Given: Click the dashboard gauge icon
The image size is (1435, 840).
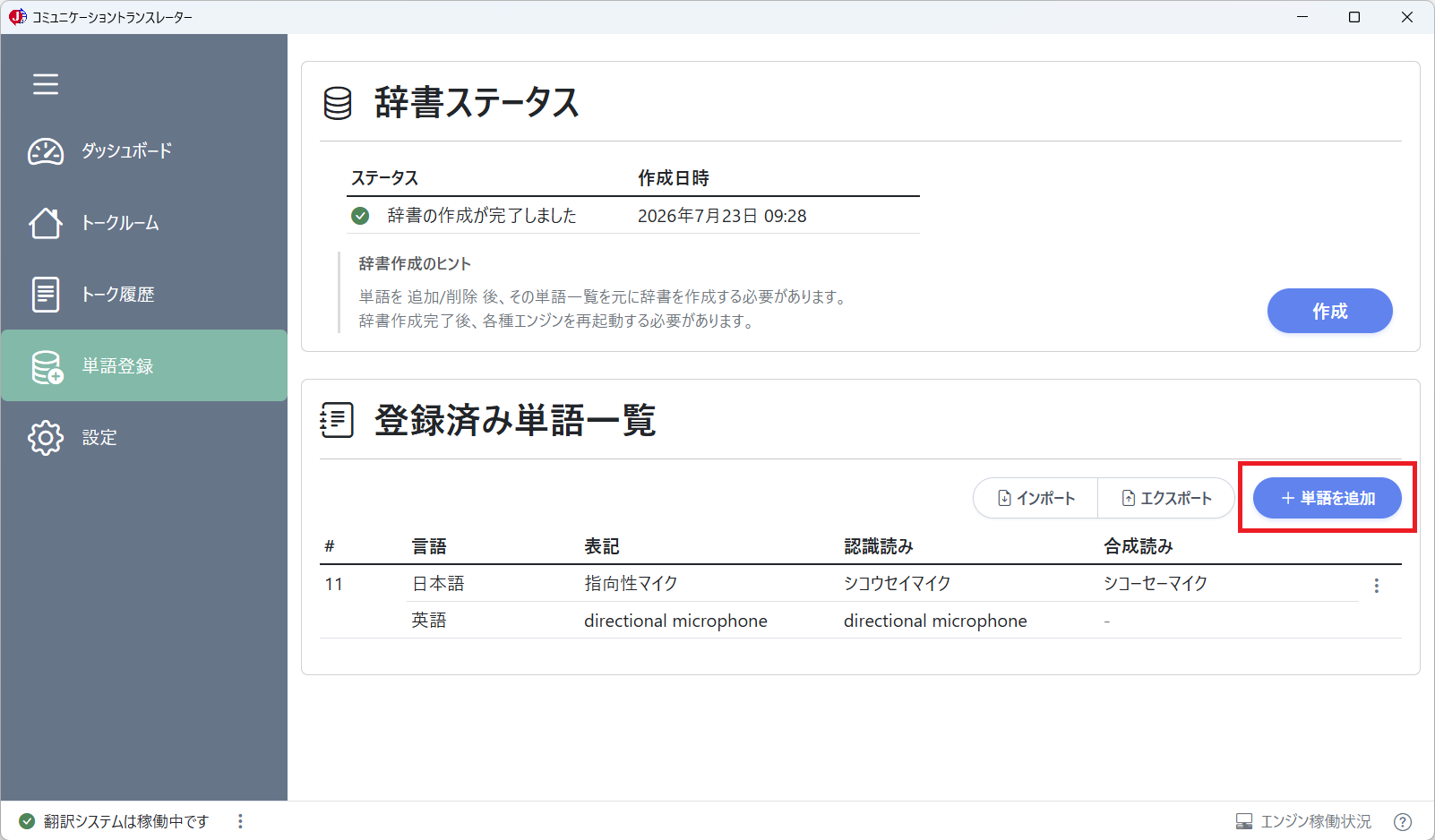Looking at the screenshot, I should coord(46,151).
